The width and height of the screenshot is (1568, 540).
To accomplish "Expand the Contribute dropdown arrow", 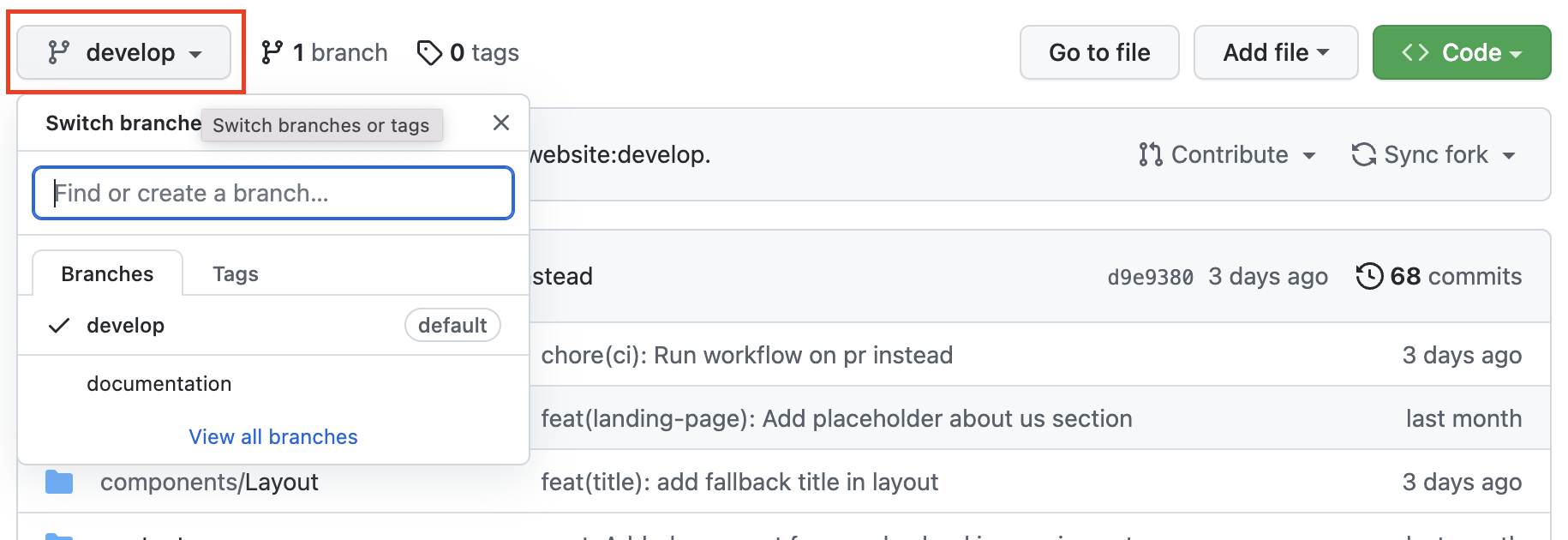I will (x=1309, y=156).
